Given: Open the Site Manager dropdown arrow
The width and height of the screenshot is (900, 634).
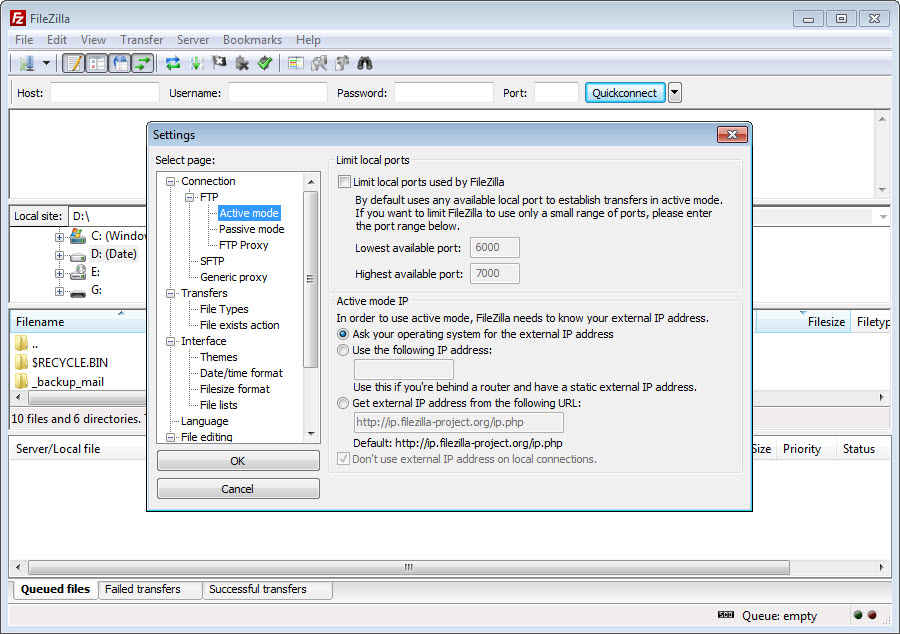Looking at the screenshot, I should tap(46, 63).
